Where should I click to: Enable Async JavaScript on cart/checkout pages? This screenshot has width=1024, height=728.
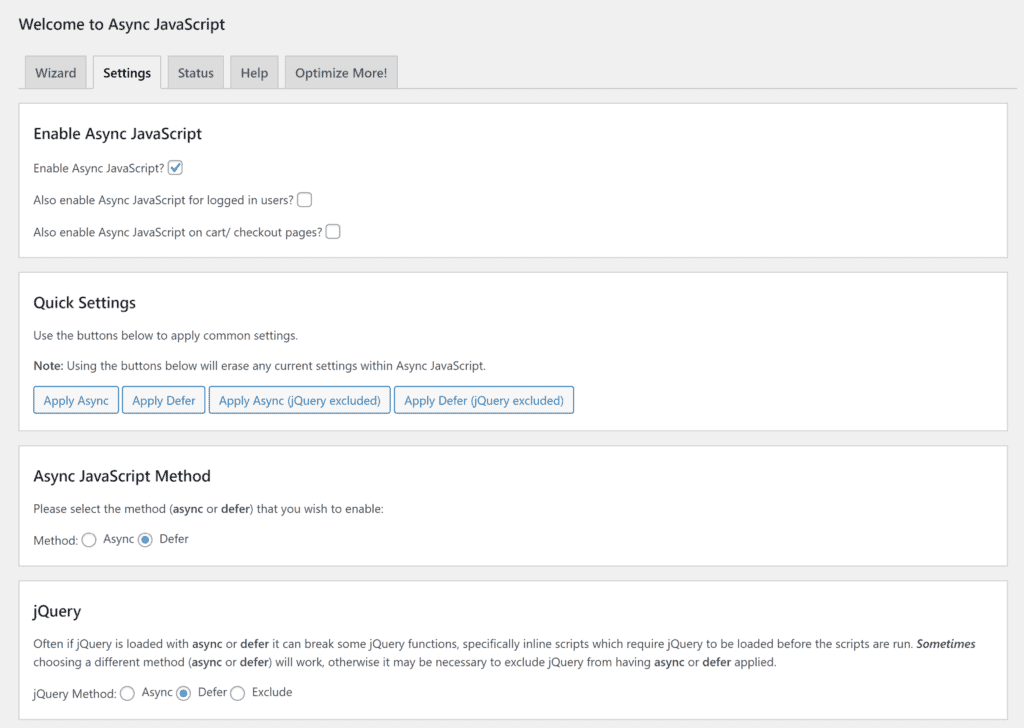pyautogui.click(x=333, y=232)
